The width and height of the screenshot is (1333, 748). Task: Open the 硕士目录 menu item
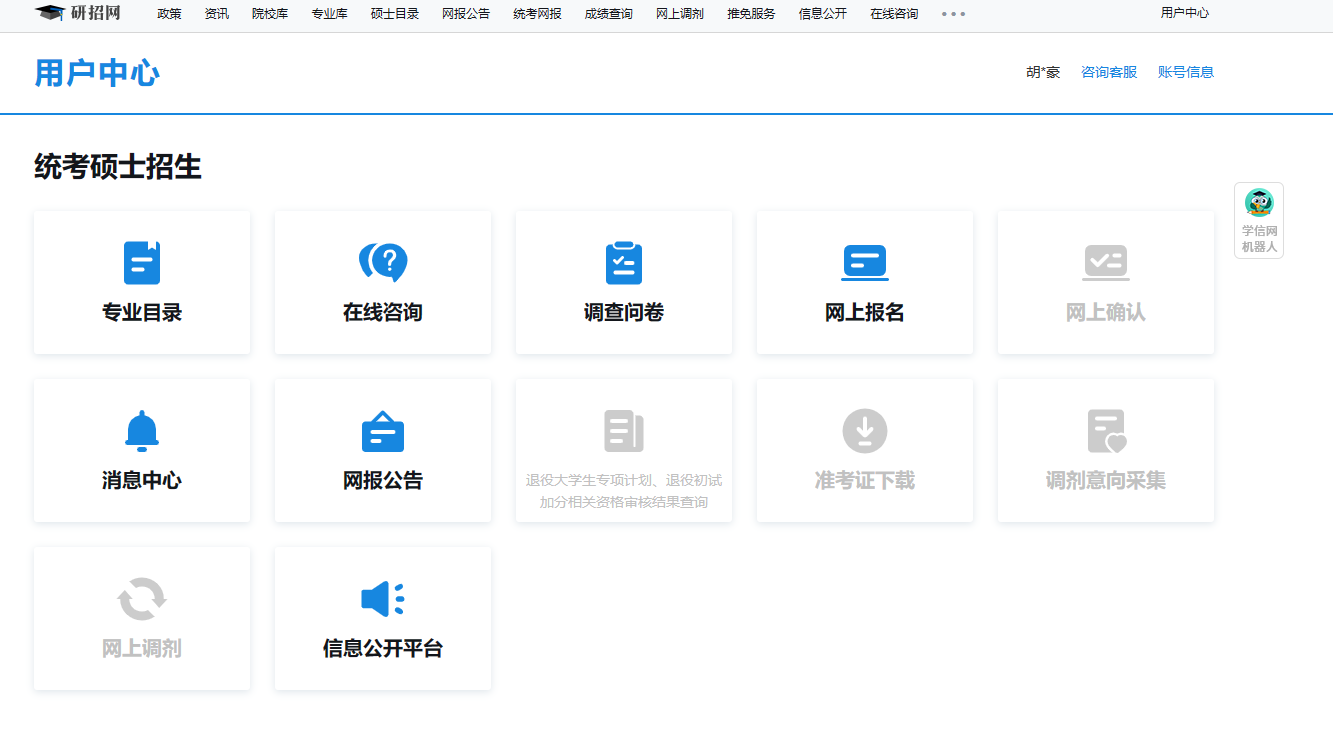(x=394, y=14)
